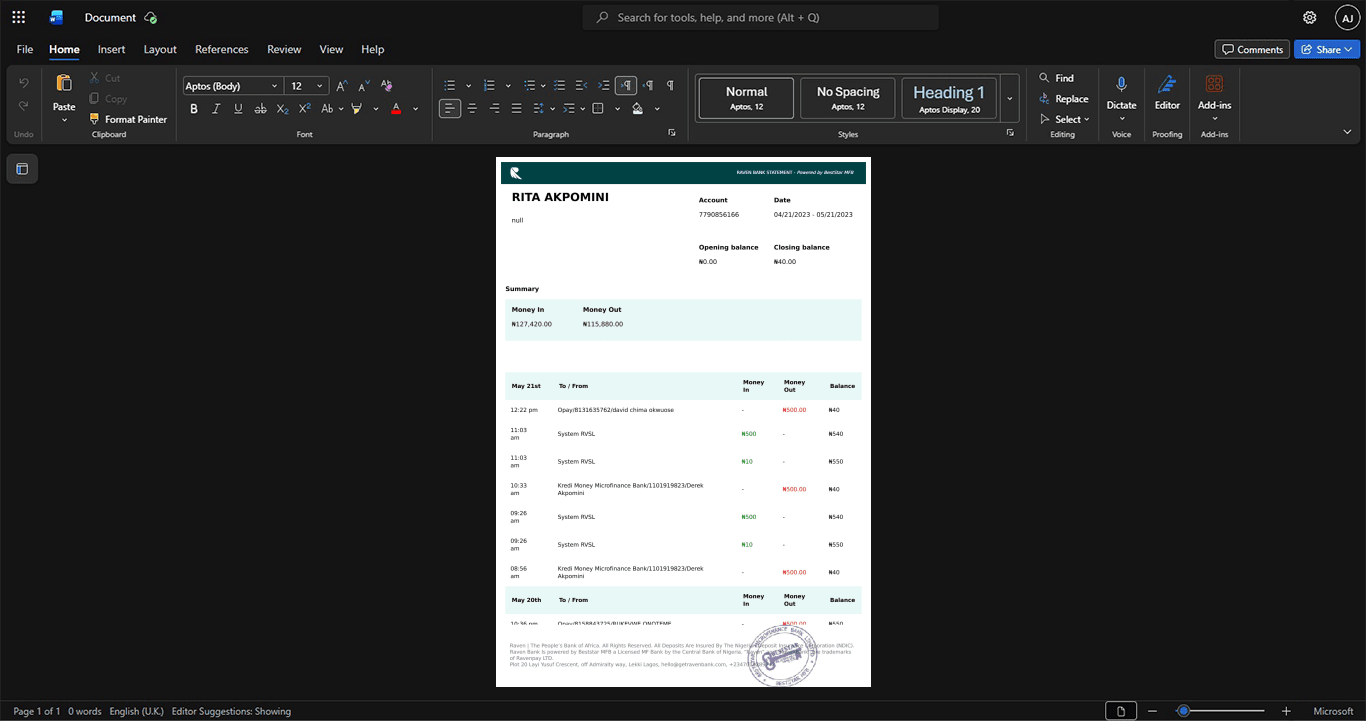Apply the No Spacing style
Viewport: 1366px width, 721px height.
click(x=848, y=98)
